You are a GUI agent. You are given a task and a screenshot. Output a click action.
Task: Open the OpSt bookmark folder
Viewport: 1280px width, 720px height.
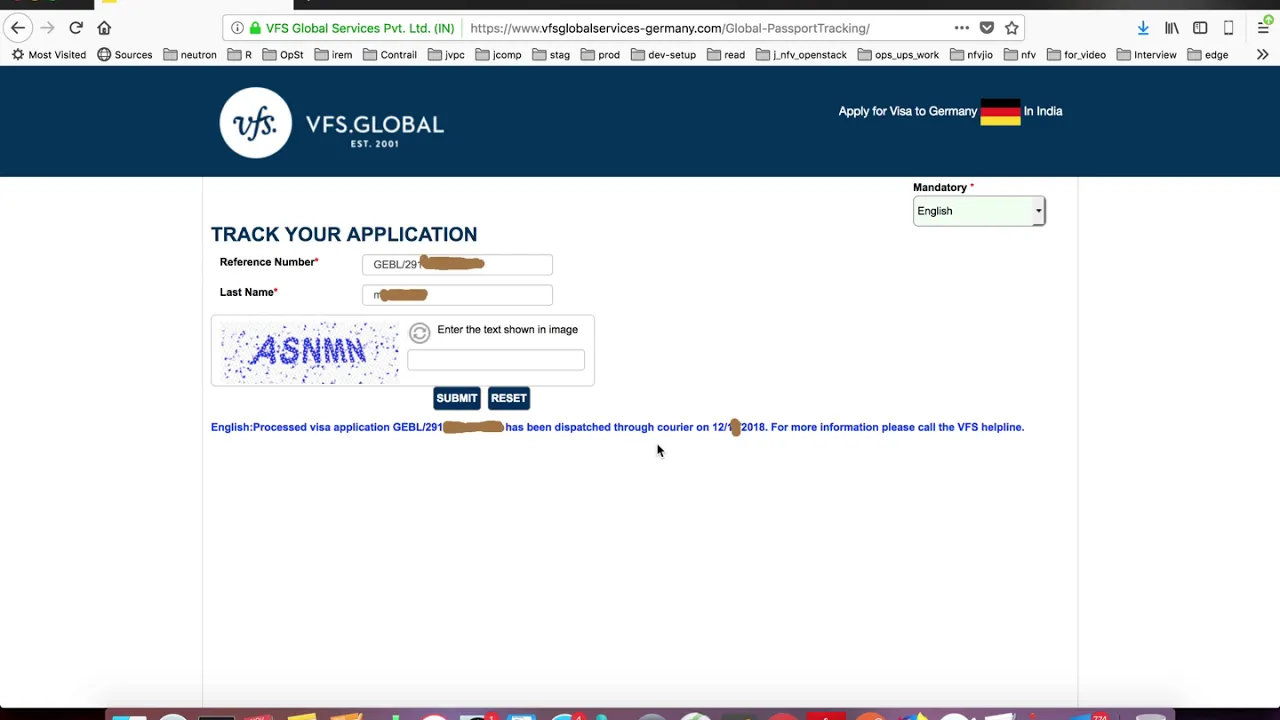(283, 55)
